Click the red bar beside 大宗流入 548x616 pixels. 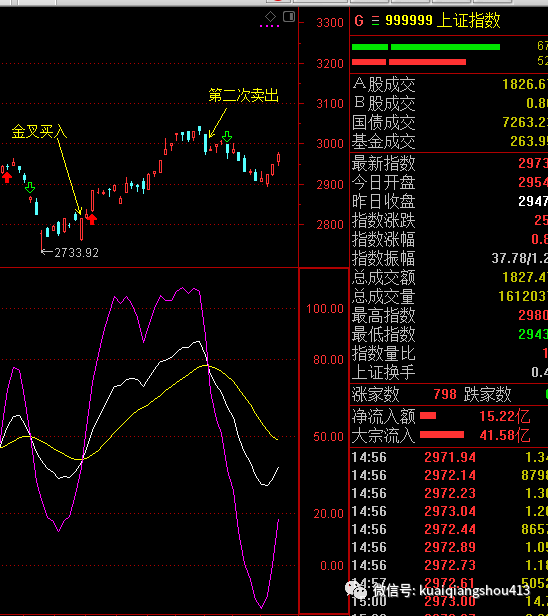(442, 434)
